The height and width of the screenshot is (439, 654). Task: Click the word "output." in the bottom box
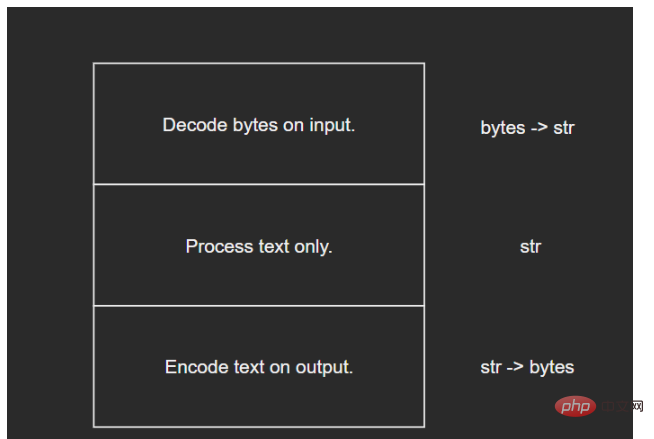coord(324,368)
